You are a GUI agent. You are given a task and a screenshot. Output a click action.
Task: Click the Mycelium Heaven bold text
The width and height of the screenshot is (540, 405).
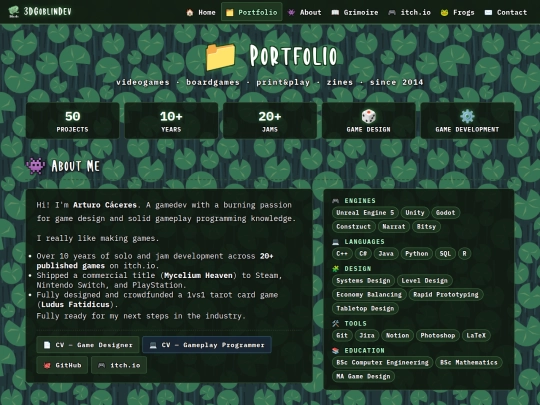pos(198,276)
